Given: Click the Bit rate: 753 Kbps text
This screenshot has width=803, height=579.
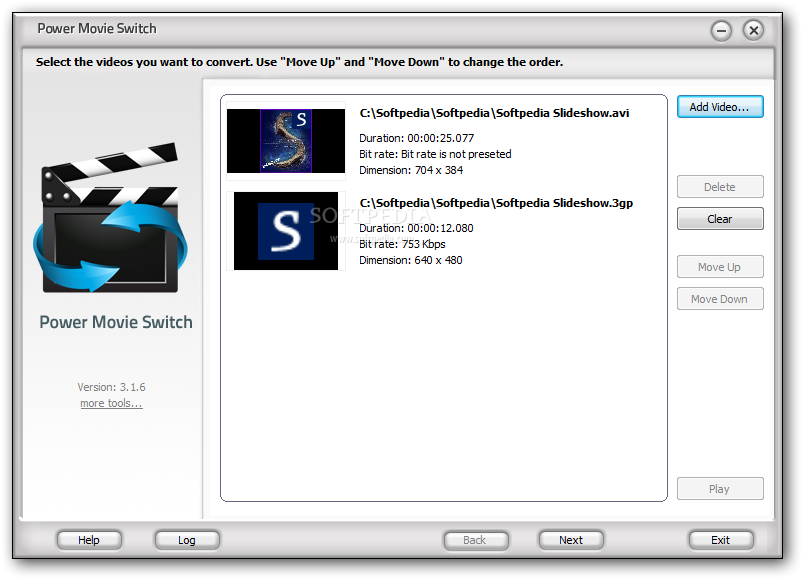Looking at the screenshot, I should coord(402,244).
